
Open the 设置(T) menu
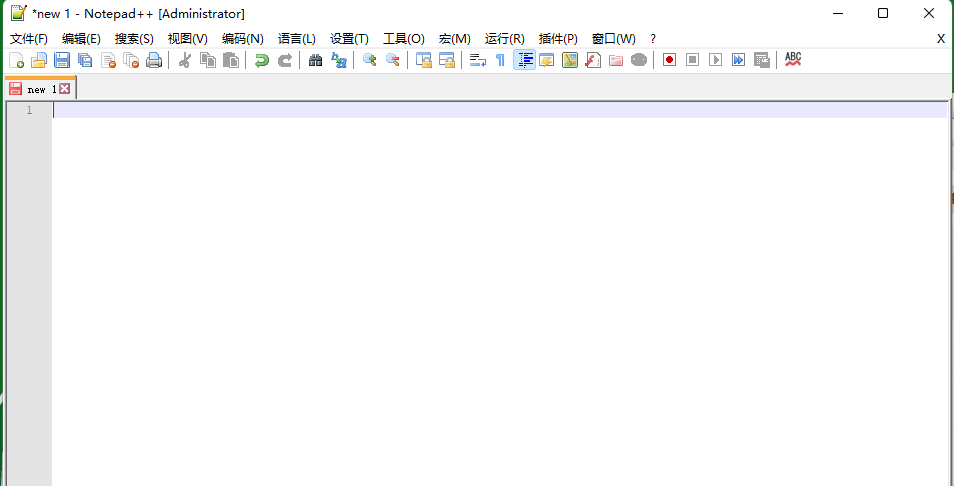pyautogui.click(x=349, y=39)
